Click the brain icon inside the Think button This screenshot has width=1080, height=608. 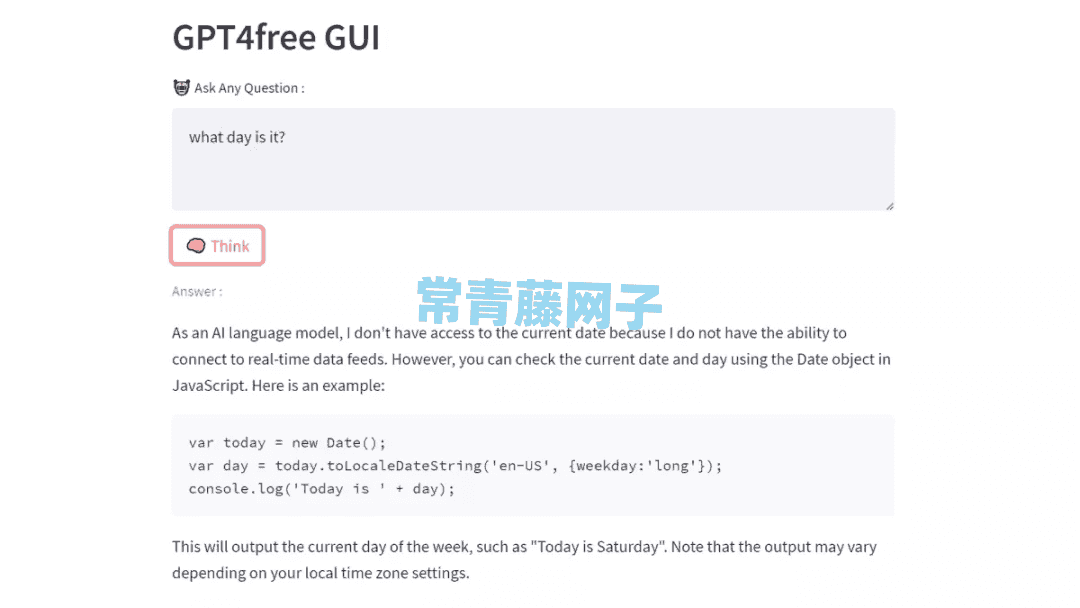point(196,246)
